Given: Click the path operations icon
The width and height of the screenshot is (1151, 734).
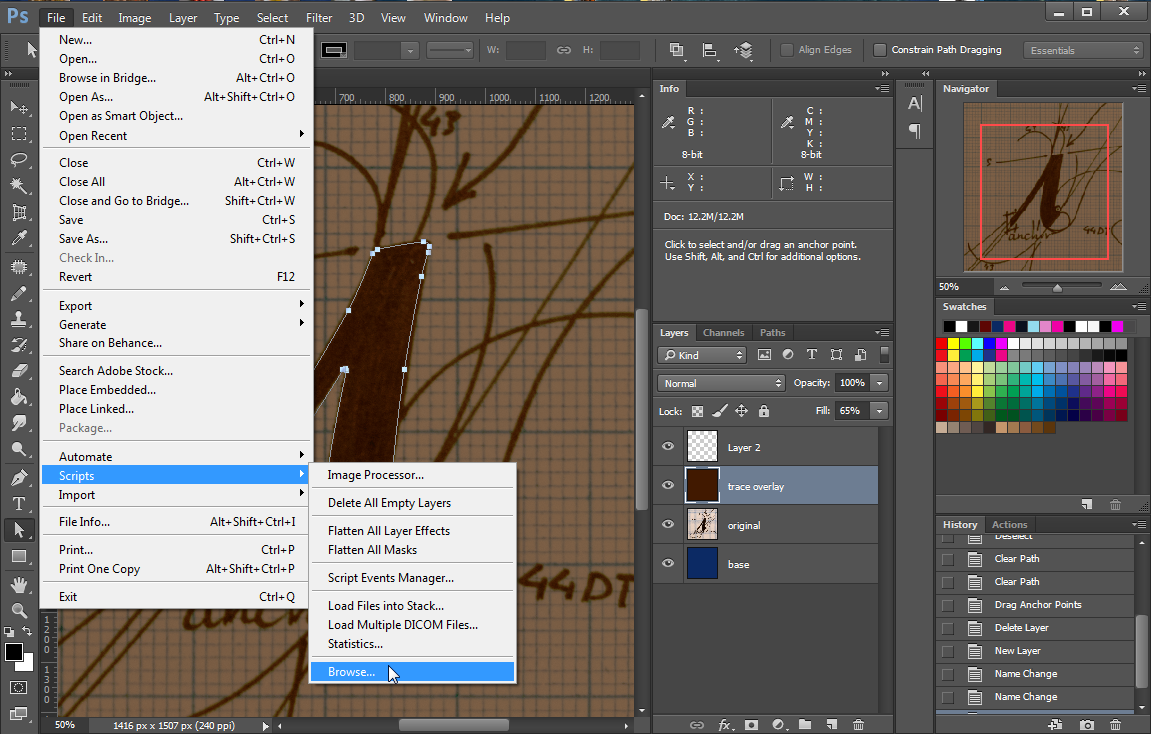Looking at the screenshot, I should [677, 50].
